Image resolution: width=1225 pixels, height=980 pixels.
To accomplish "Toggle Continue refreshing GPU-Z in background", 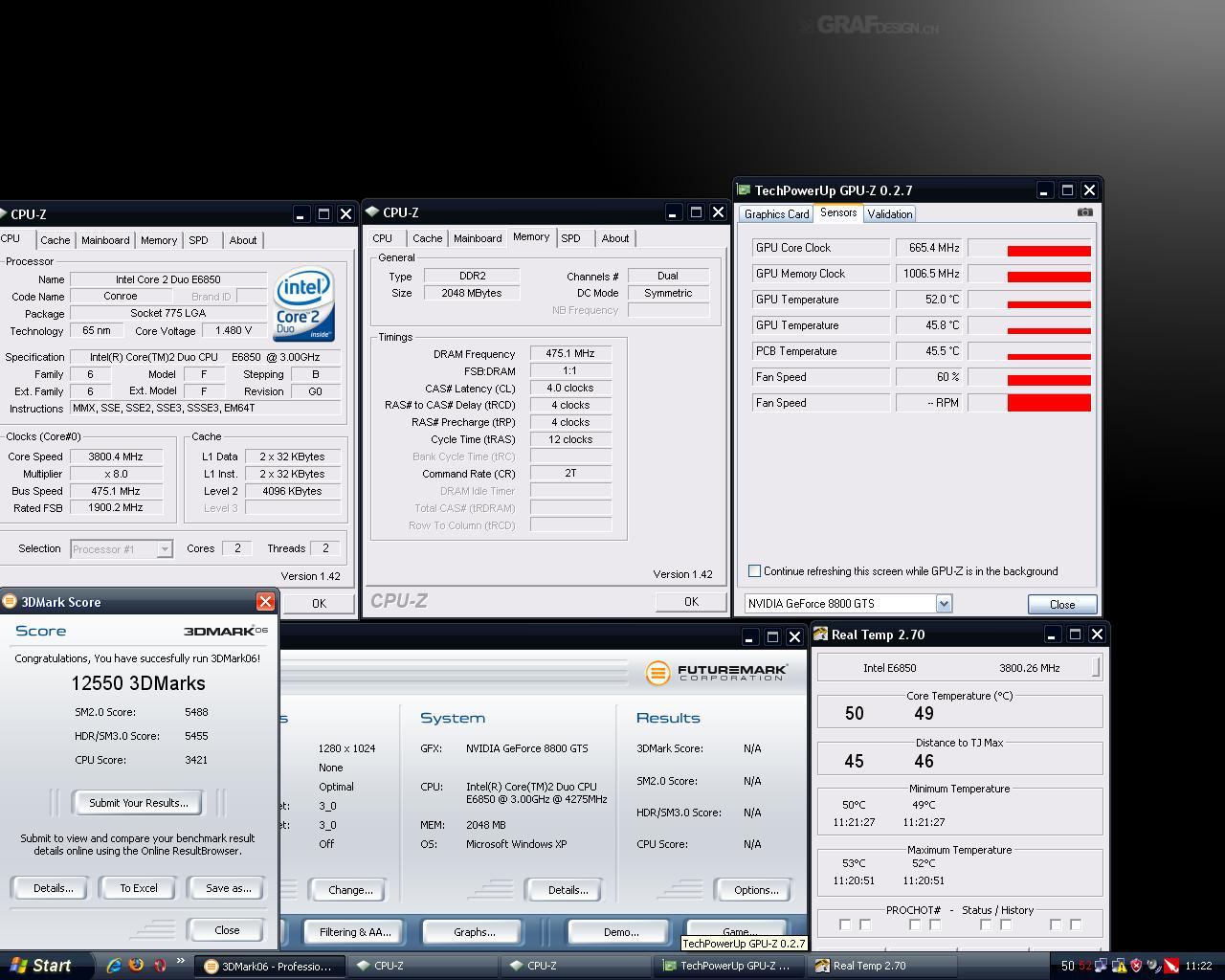I will coord(754,570).
